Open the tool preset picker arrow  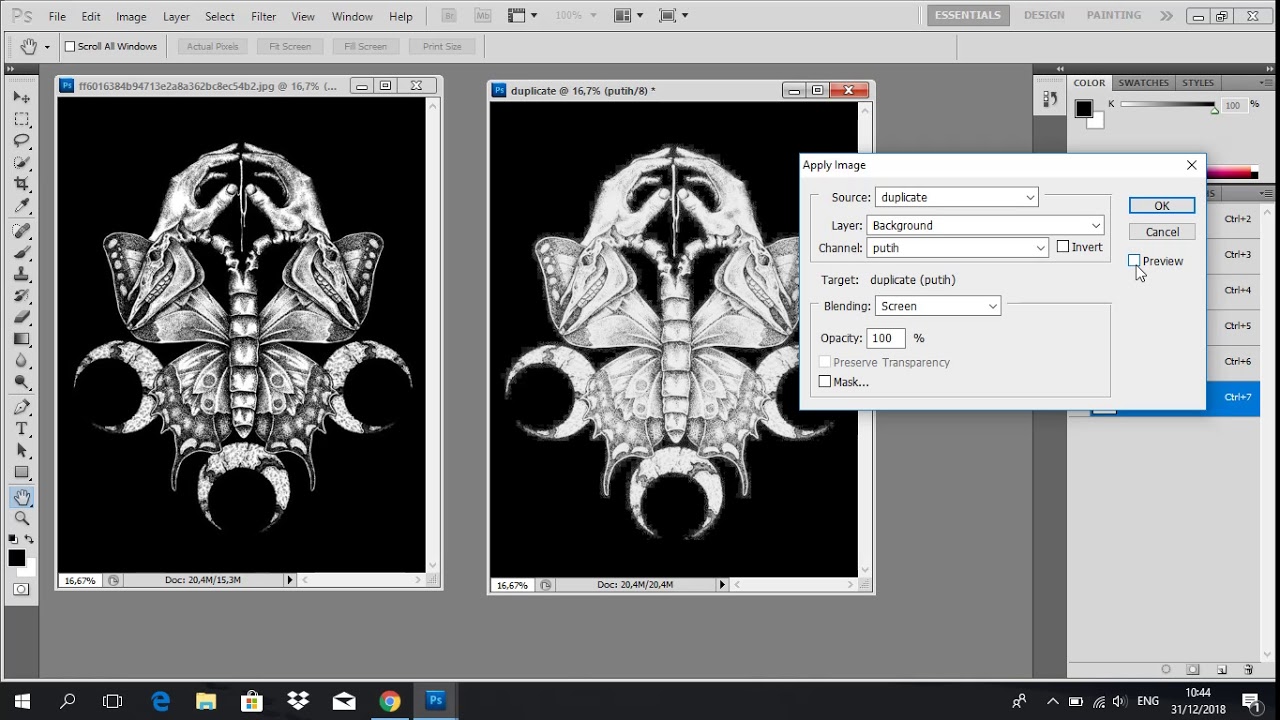click(46, 47)
